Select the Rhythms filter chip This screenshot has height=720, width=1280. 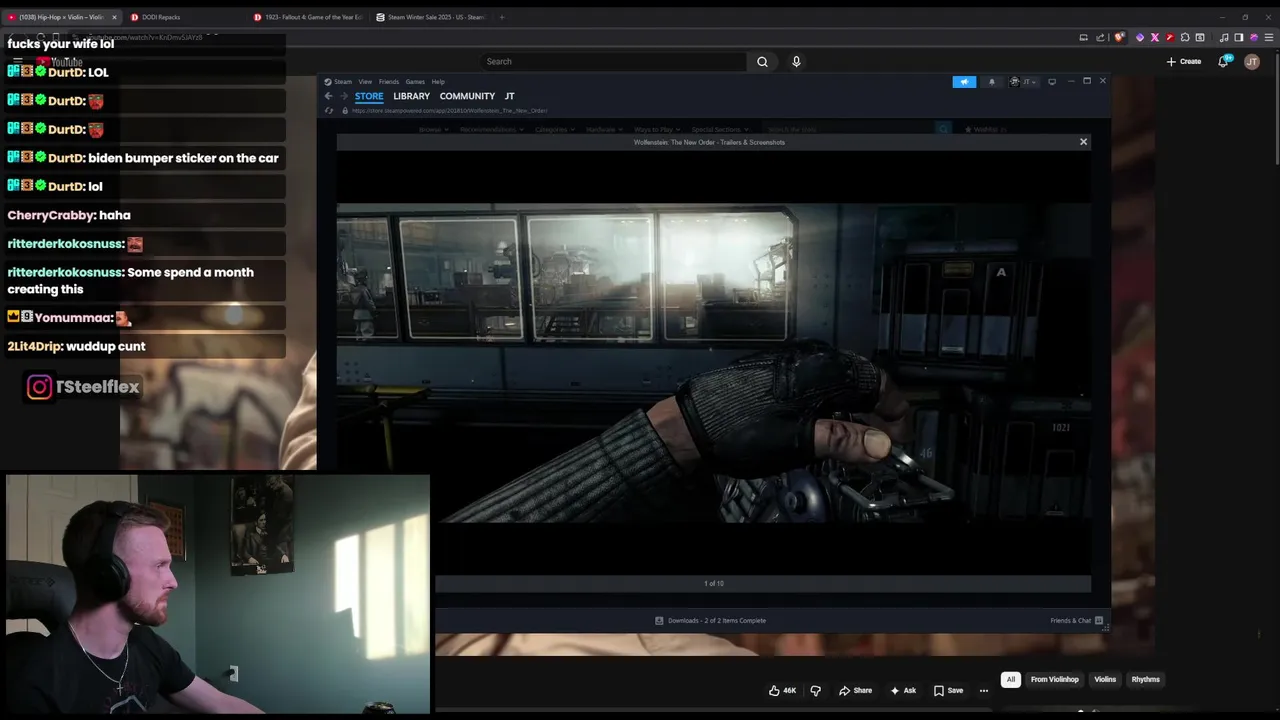1146,680
